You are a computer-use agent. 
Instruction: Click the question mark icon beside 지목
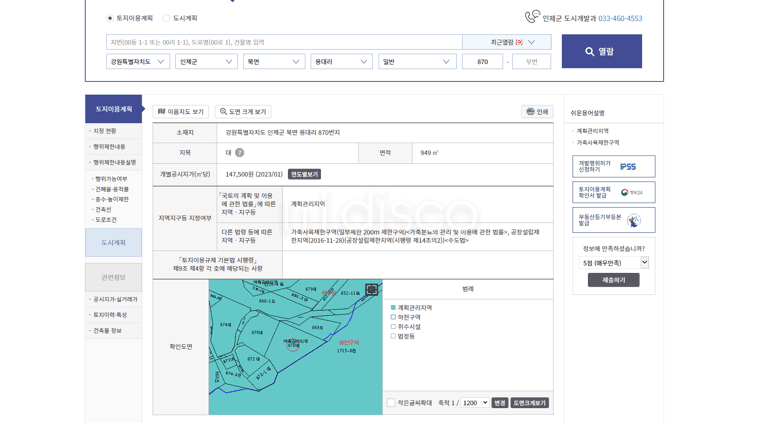click(239, 153)
